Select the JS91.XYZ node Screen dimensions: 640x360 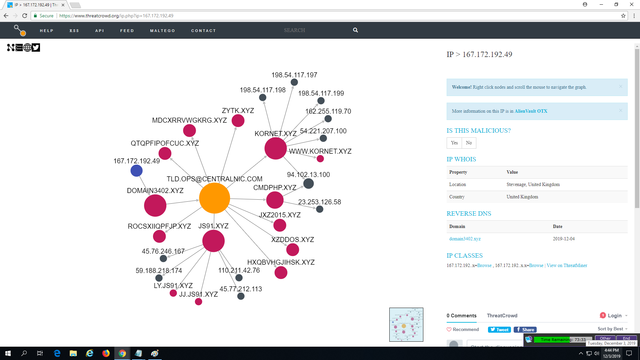point(213,241)
